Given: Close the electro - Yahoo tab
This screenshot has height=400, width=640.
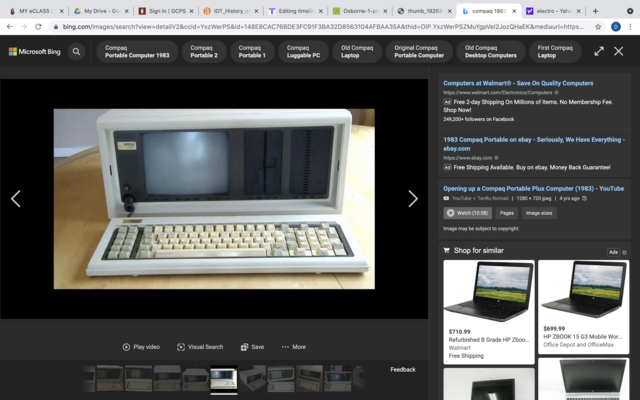Looking at the screenshot, I should click(578, 11).
